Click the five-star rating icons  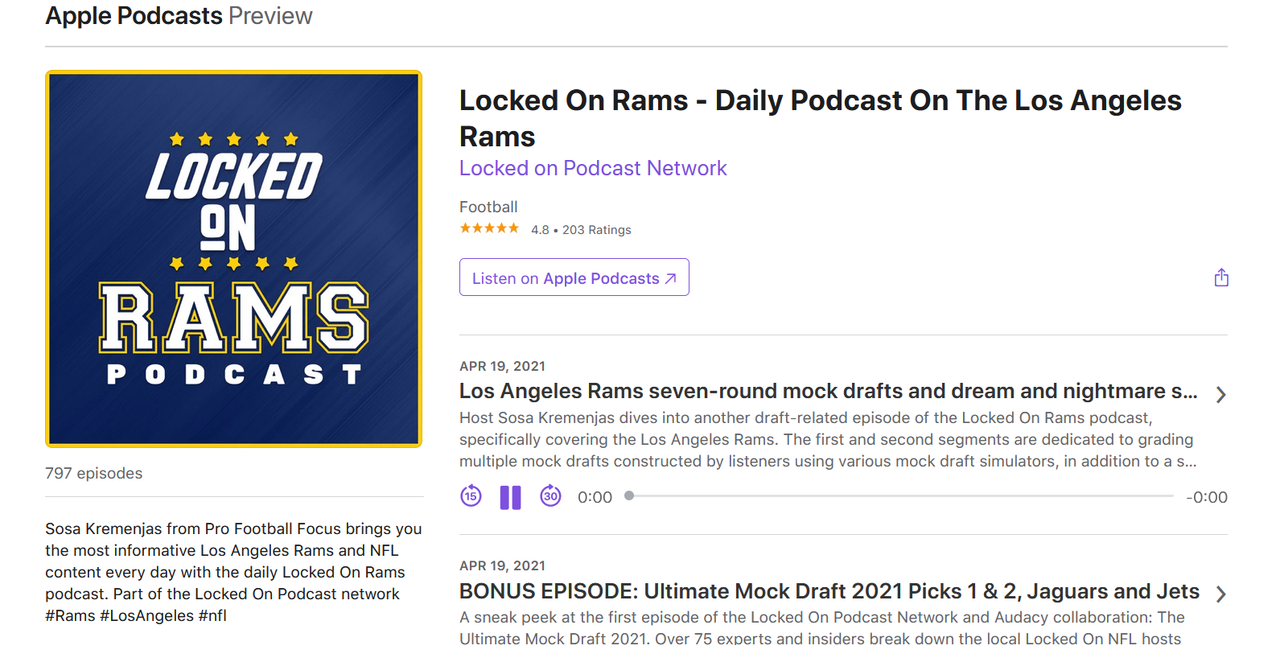pos(489,229)
